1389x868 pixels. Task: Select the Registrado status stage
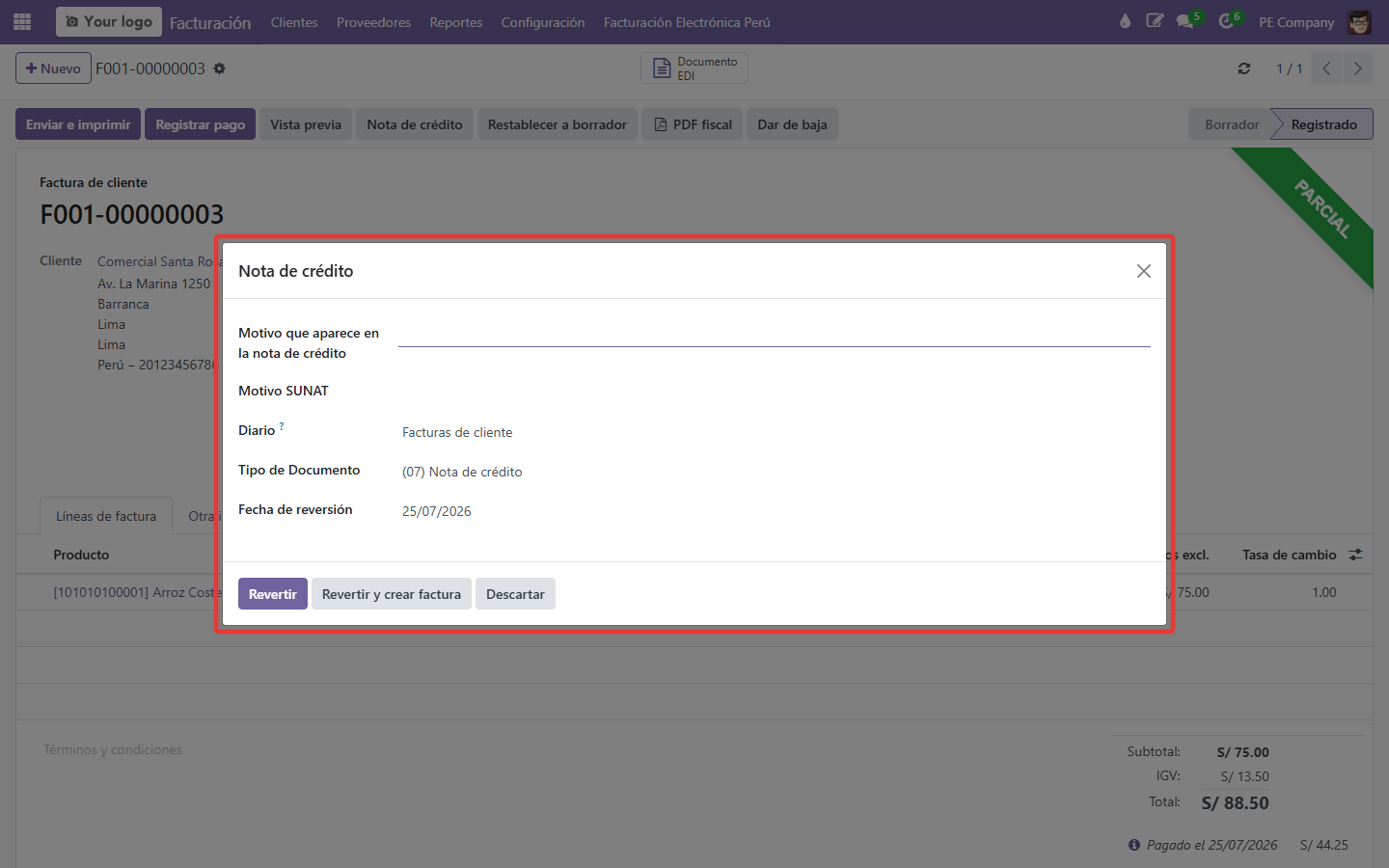[1323, 124]
